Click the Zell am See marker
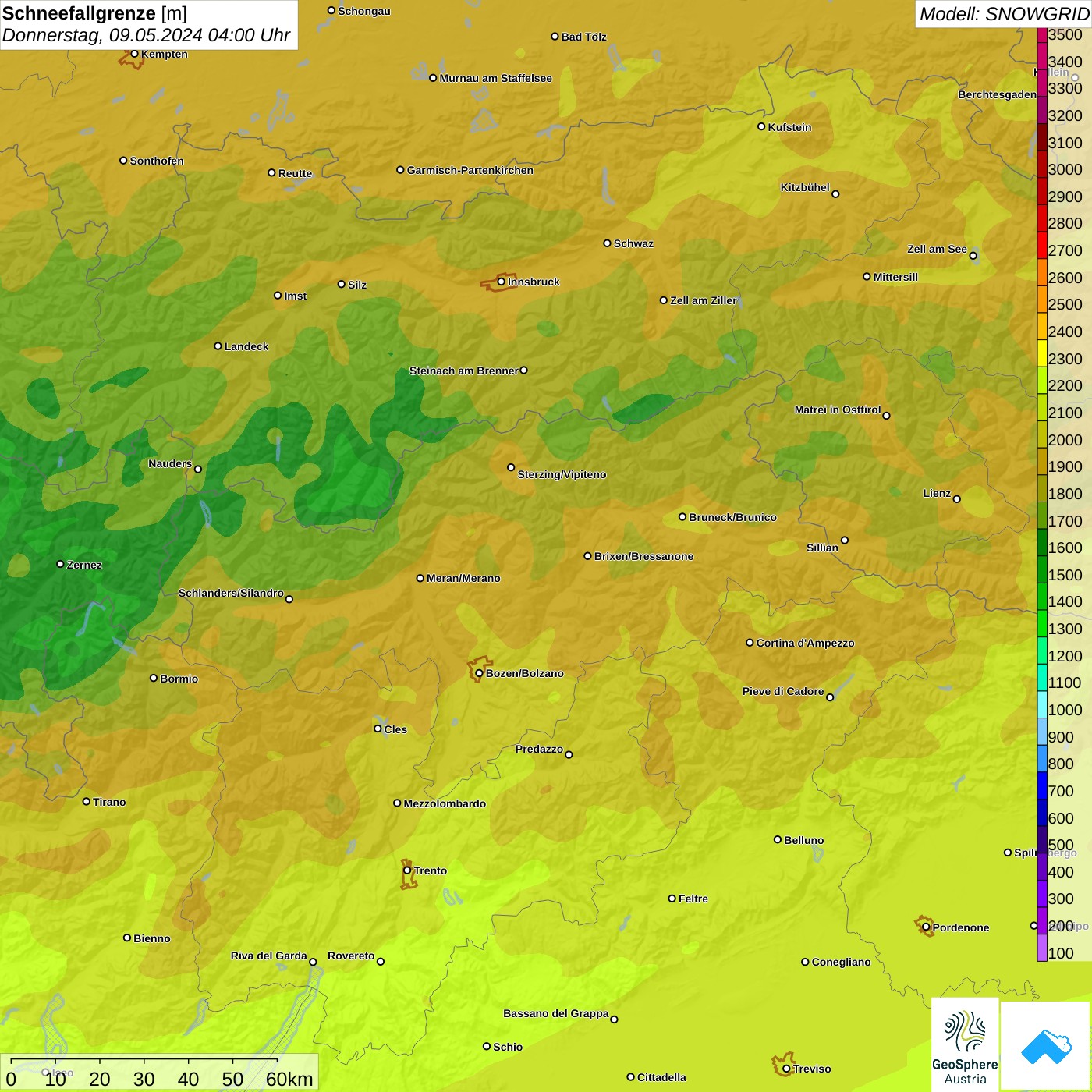This screenshot has height=1092, width=1092. click(x=973, y=255)
